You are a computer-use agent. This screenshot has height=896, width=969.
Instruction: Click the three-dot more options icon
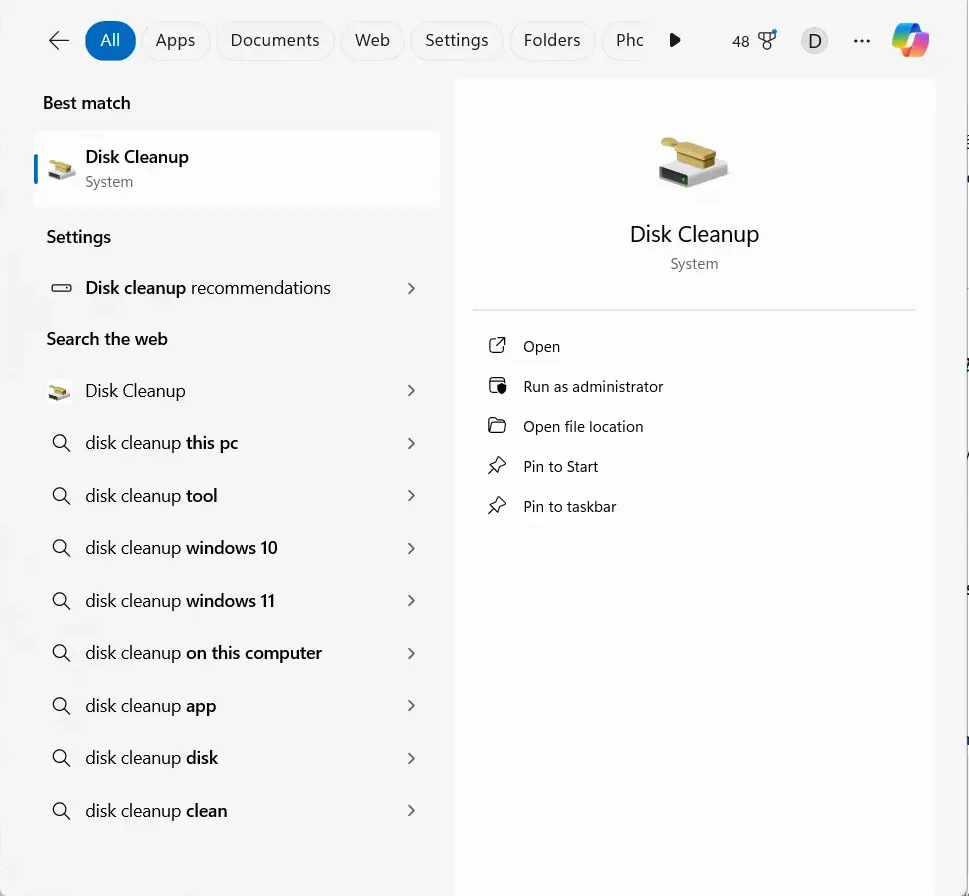coord(861,41)
